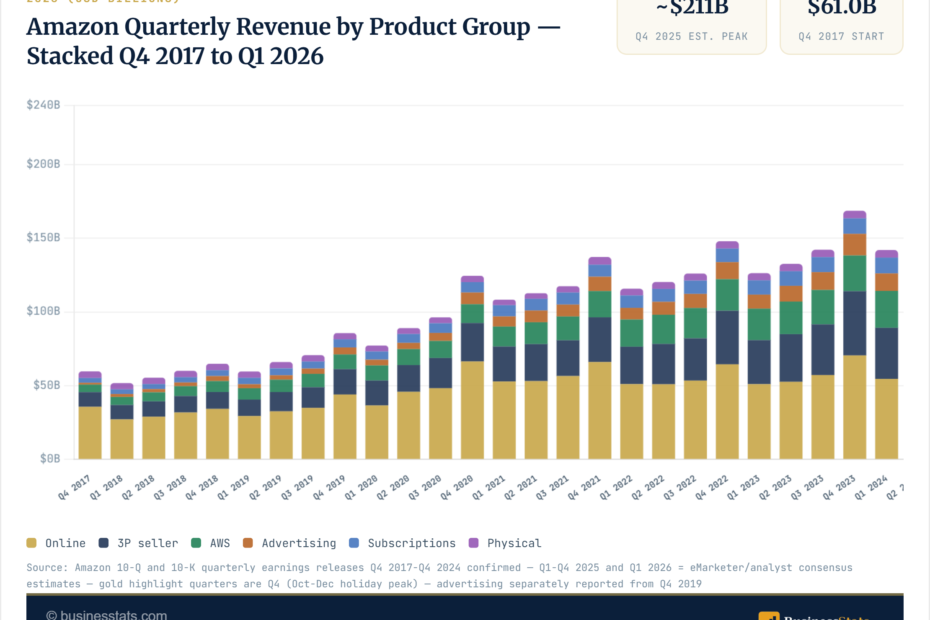Image resolution: width=930 pixels, height=620 pixels.
Task: Click the Q1 2022 stacked bar
Action: (x=632, y=374)
